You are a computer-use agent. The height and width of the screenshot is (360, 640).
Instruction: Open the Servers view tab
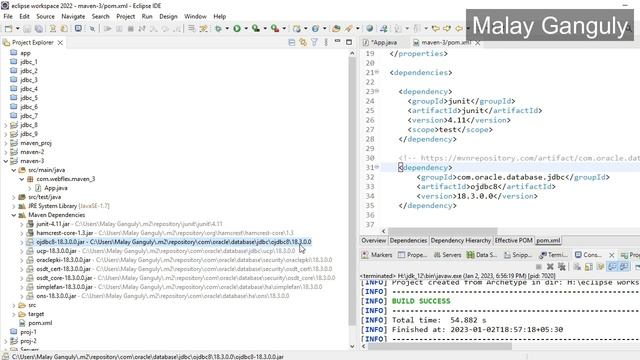(x=447, y=255)
